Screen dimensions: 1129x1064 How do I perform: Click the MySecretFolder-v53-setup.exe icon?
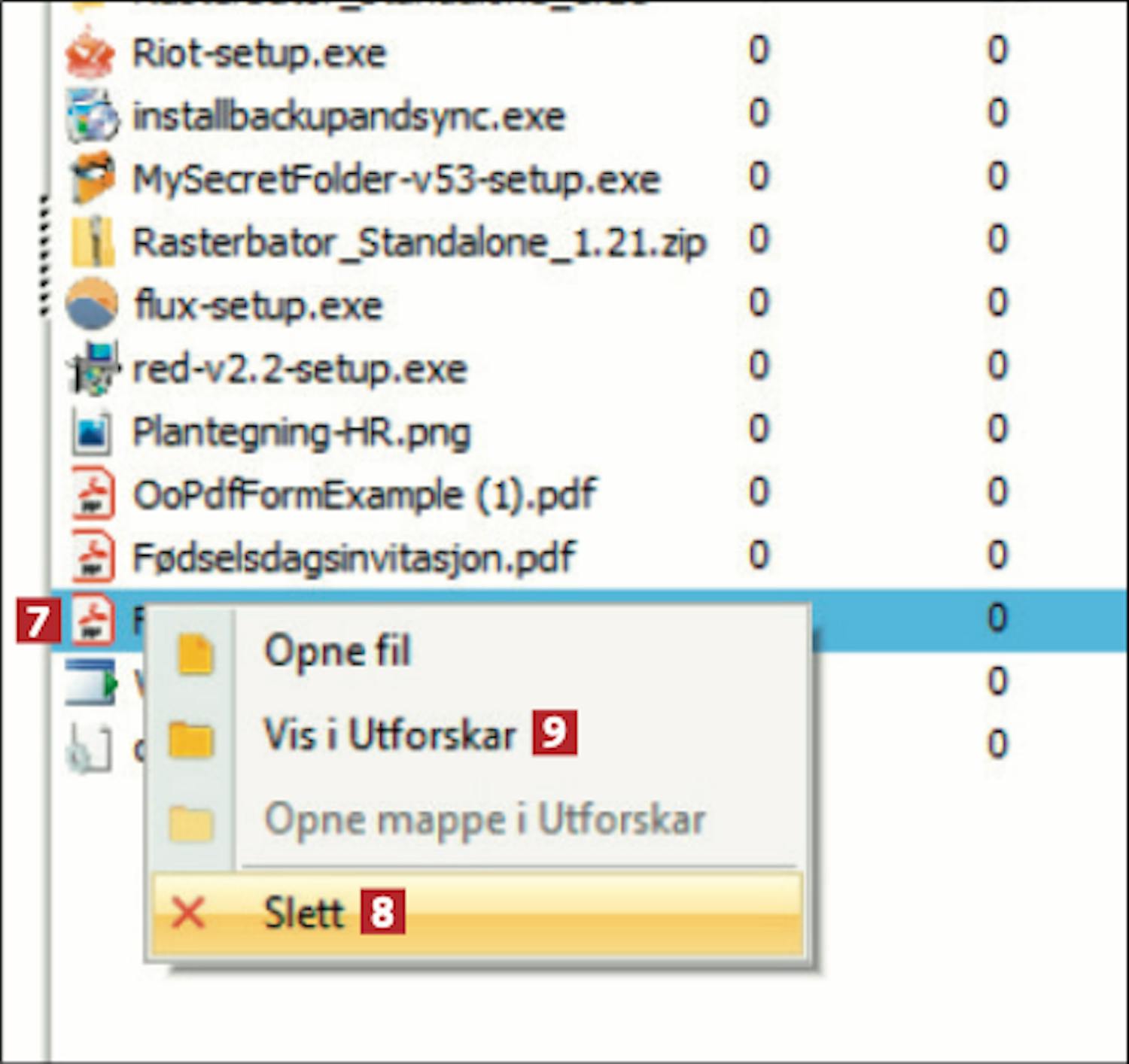(93, 178)
